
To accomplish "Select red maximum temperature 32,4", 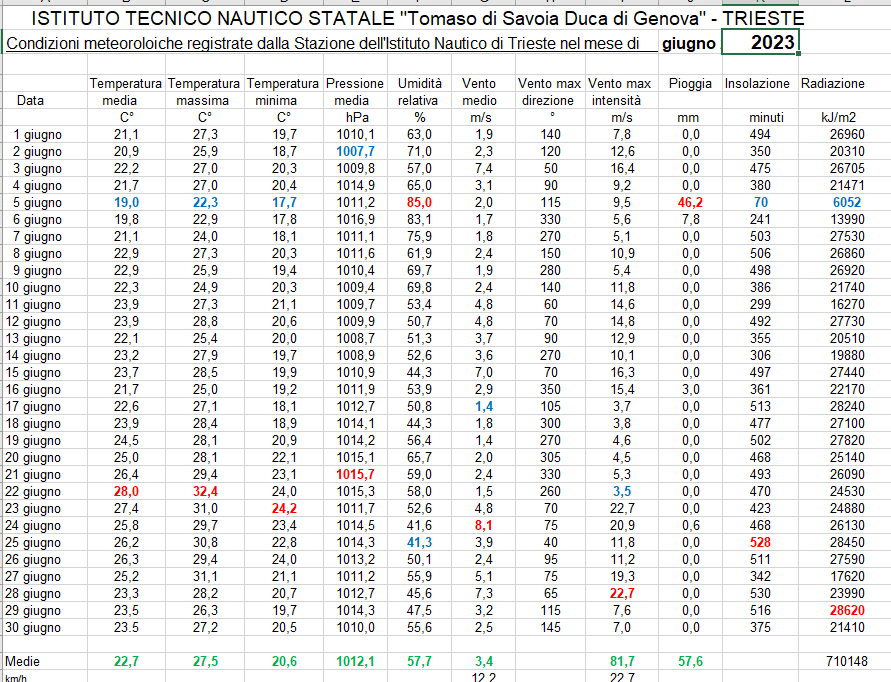I will [x=205, y=492].
